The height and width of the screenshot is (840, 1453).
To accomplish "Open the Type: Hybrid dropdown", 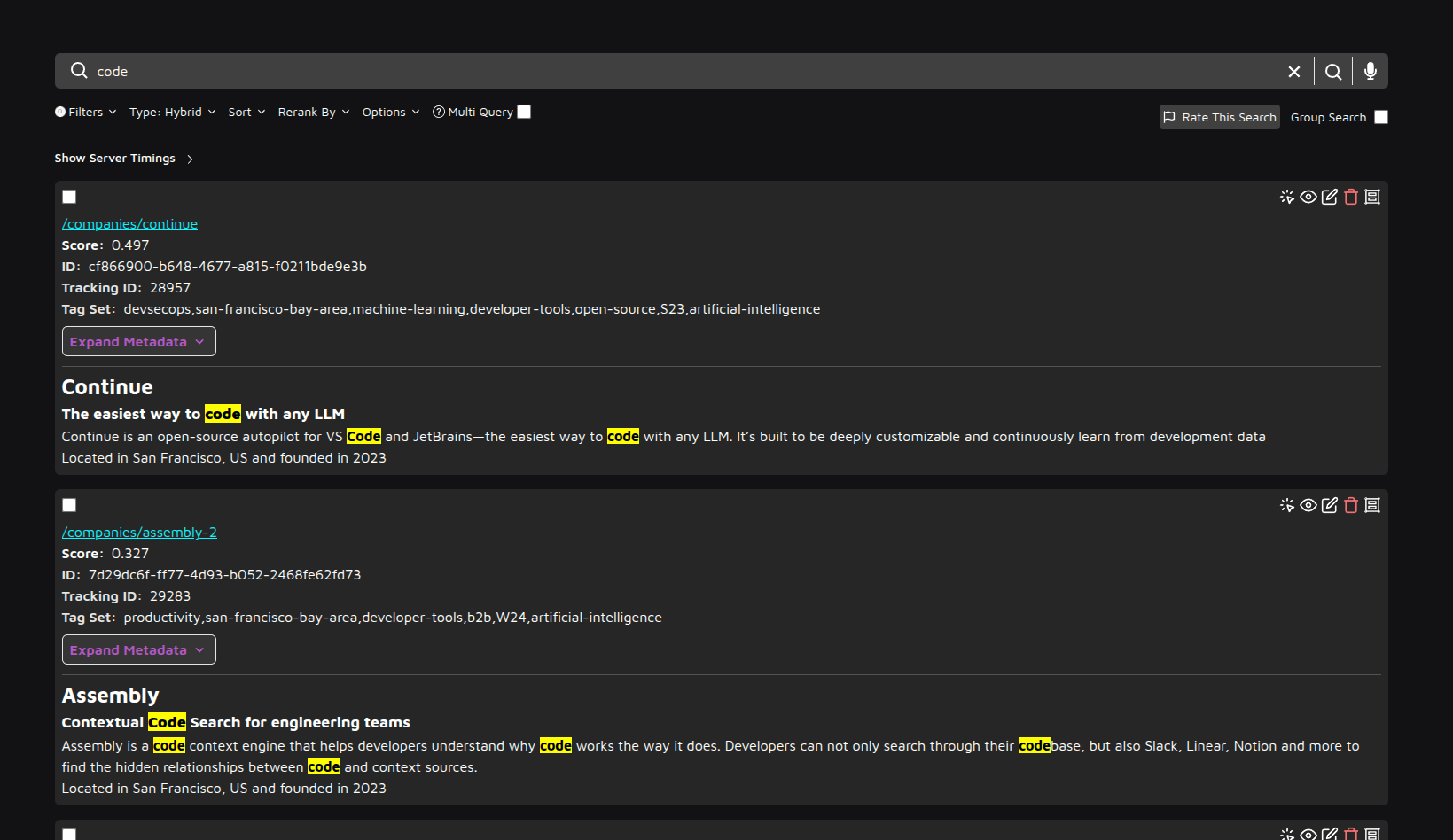I will pyautogui.click(x=173, y=112).
